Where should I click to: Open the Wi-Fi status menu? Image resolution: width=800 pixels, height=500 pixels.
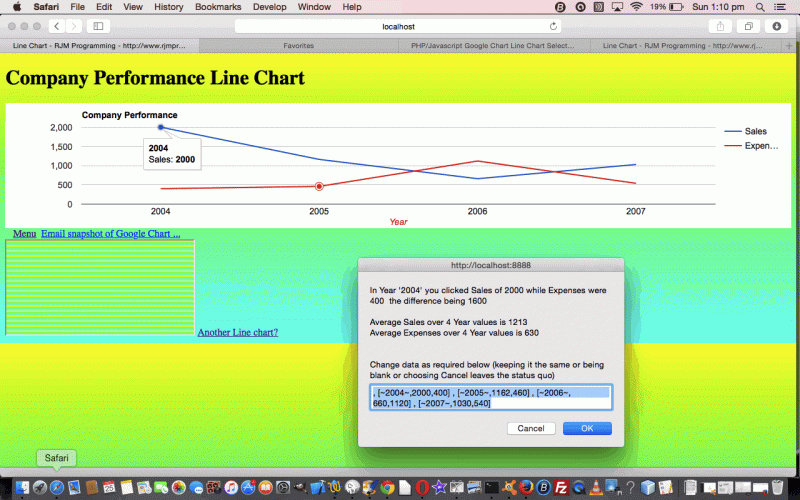636,7
